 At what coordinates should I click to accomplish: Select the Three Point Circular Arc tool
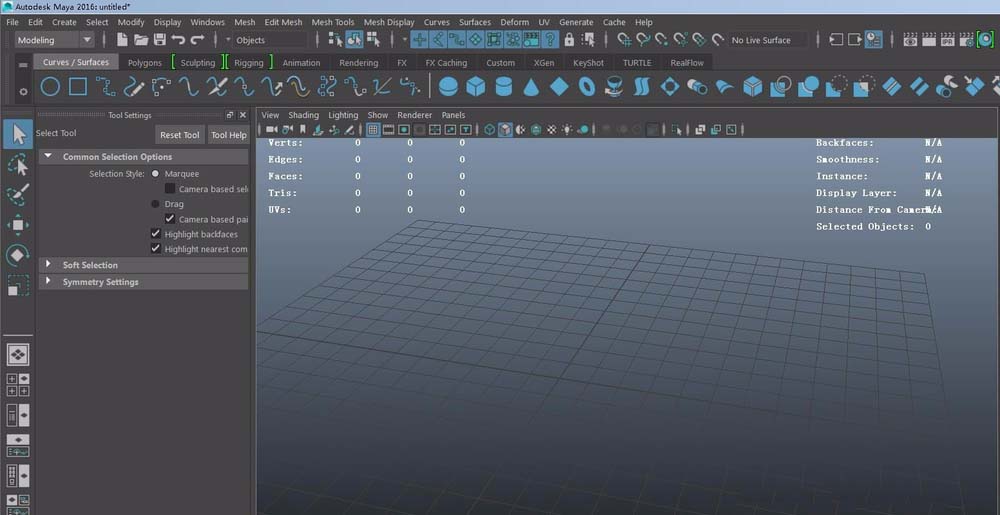click(161, 86)
